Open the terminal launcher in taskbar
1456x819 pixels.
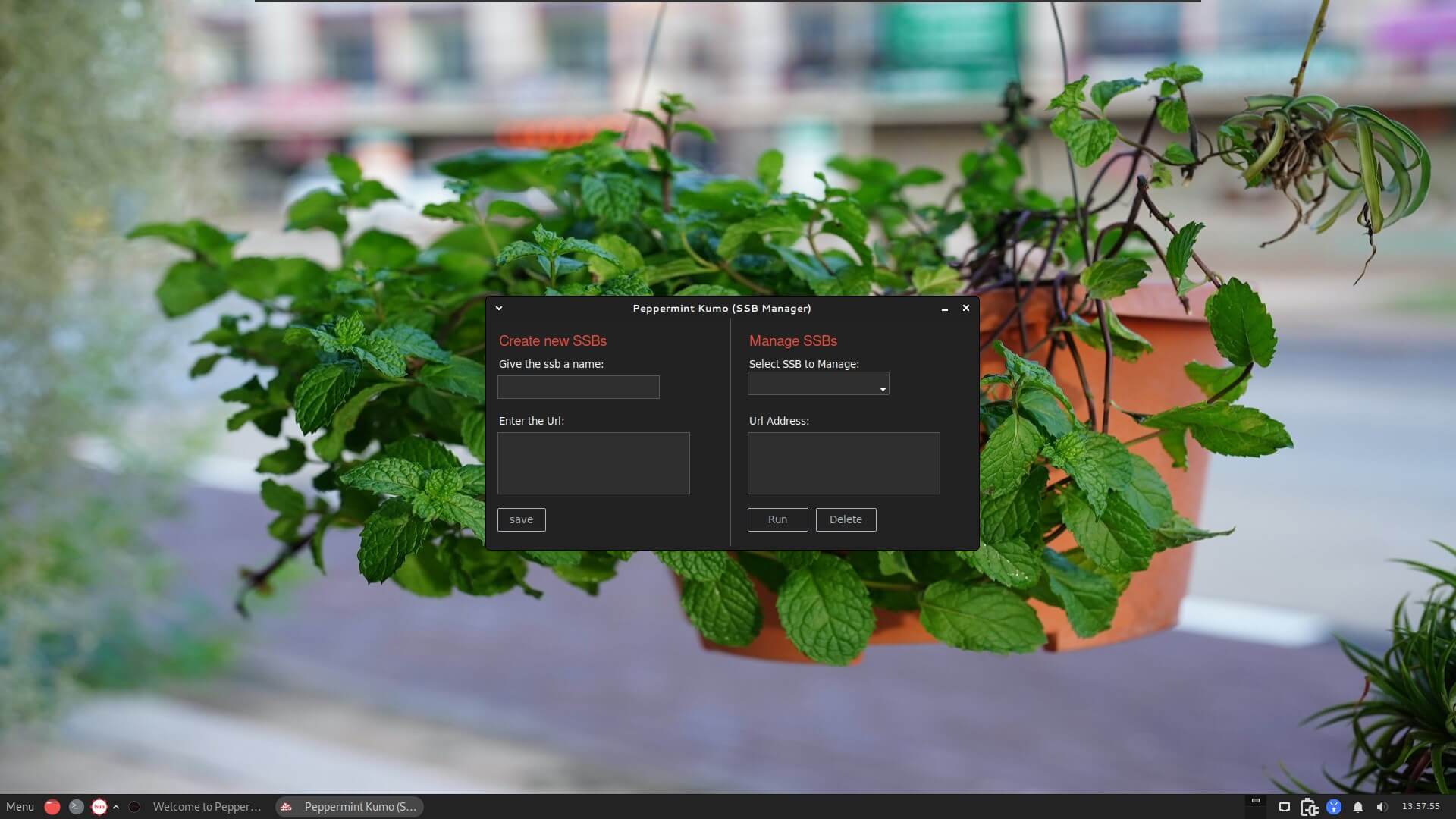pos(76,806)
